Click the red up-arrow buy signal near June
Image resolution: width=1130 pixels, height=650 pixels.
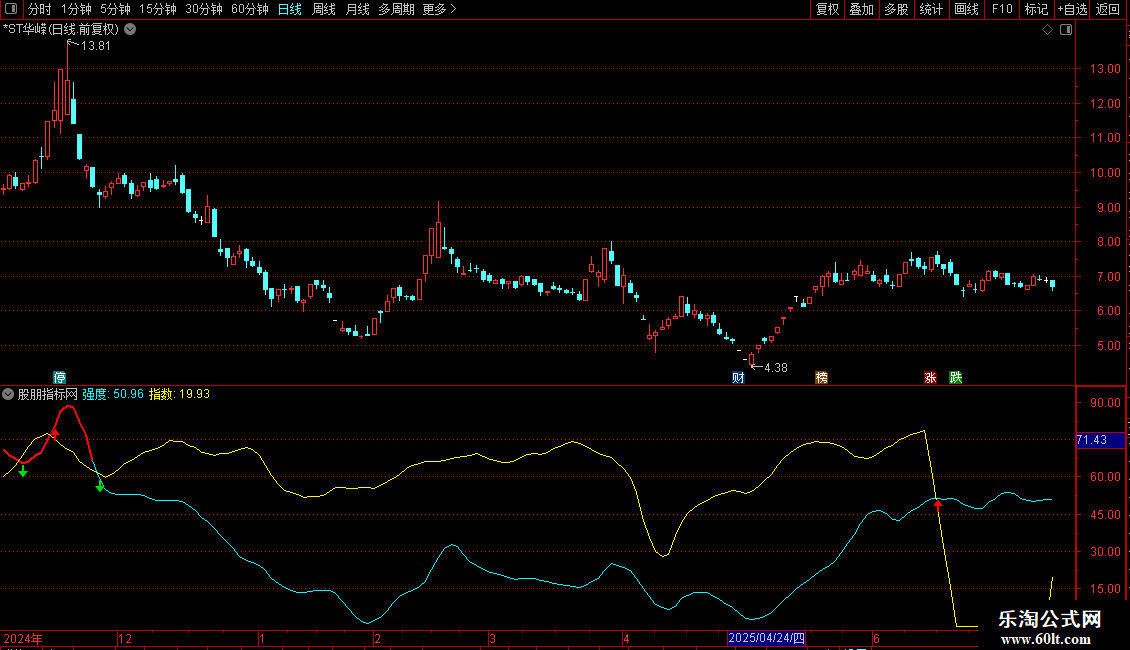pyautogui.click(x=938, y=505)
